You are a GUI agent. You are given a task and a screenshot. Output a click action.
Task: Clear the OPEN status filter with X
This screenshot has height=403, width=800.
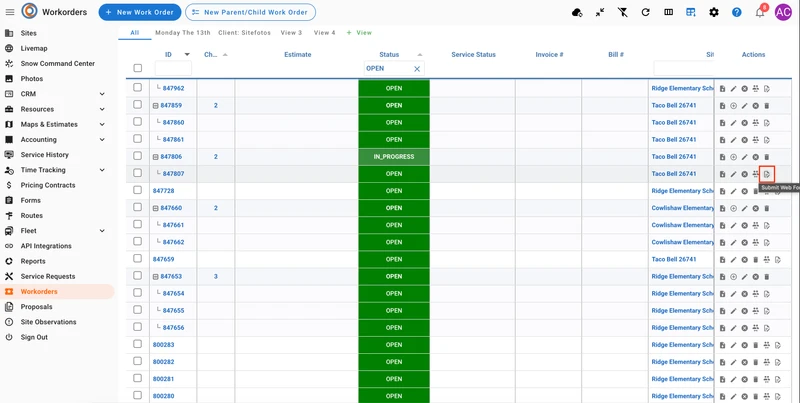(417, 69)
